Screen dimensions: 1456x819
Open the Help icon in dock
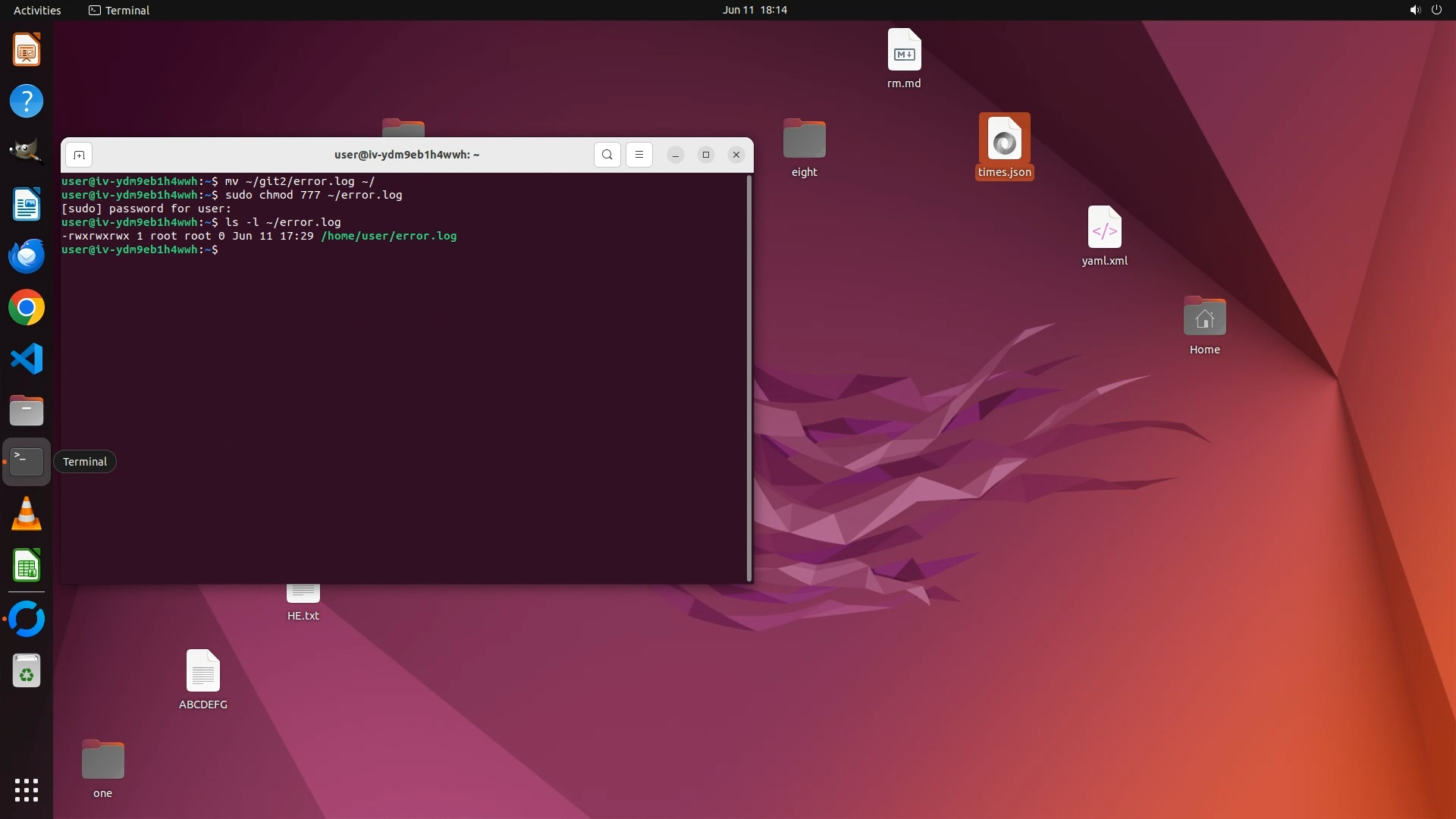click(x=27, y=101)
